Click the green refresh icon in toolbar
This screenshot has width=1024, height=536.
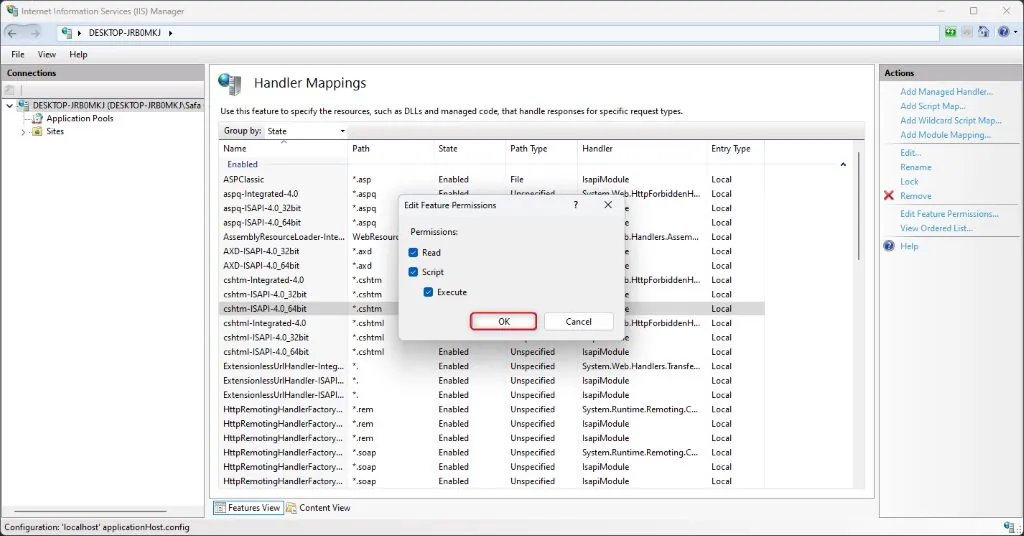951,32
